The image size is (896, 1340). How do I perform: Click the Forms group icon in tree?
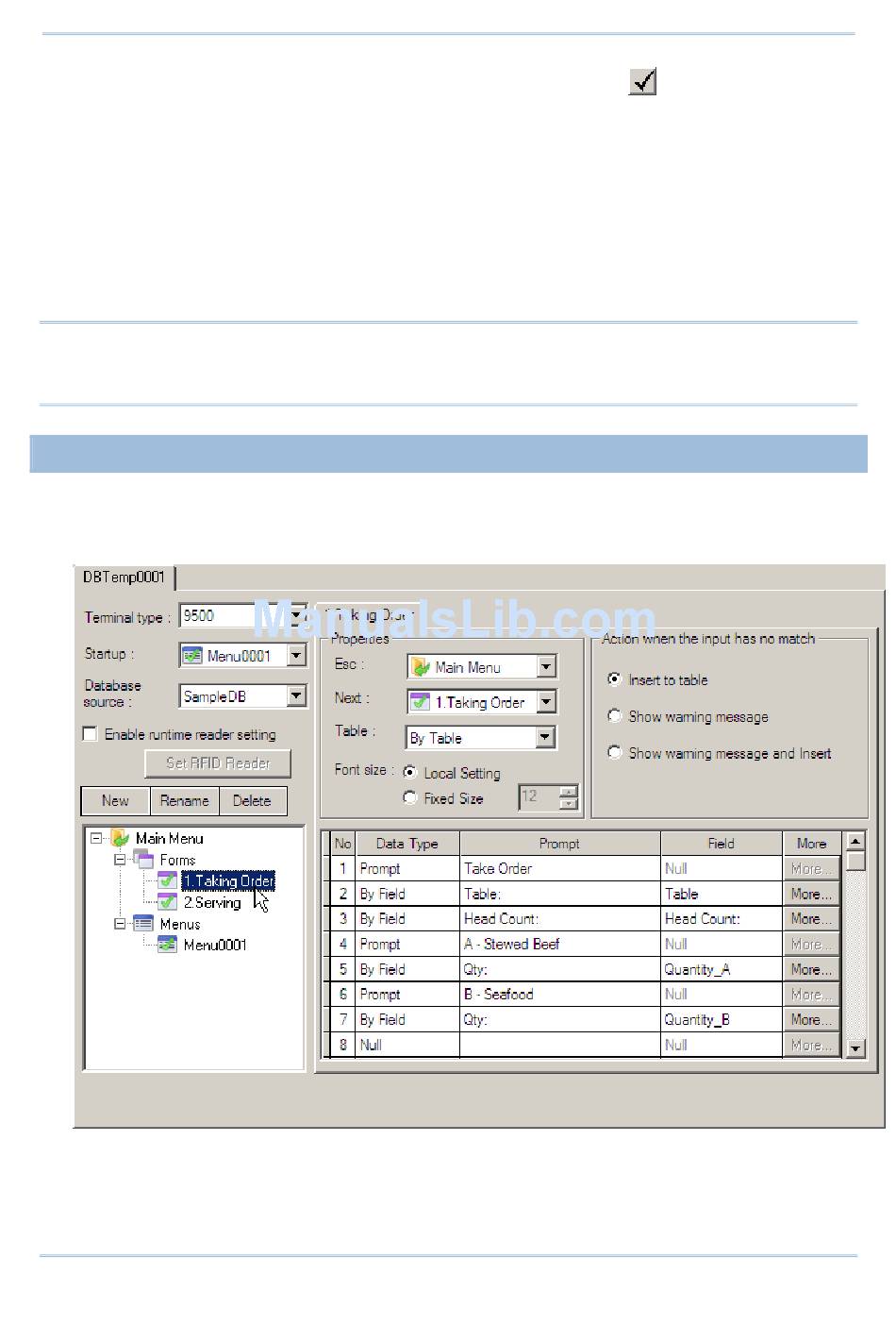(143, 860)
